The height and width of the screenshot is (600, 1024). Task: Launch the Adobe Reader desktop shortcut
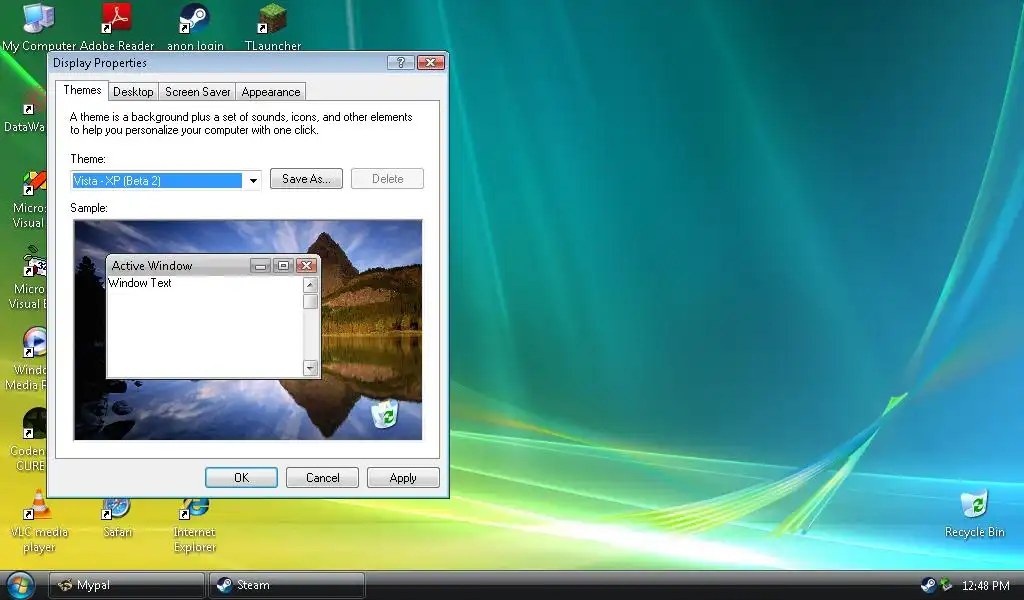[117, 26]
